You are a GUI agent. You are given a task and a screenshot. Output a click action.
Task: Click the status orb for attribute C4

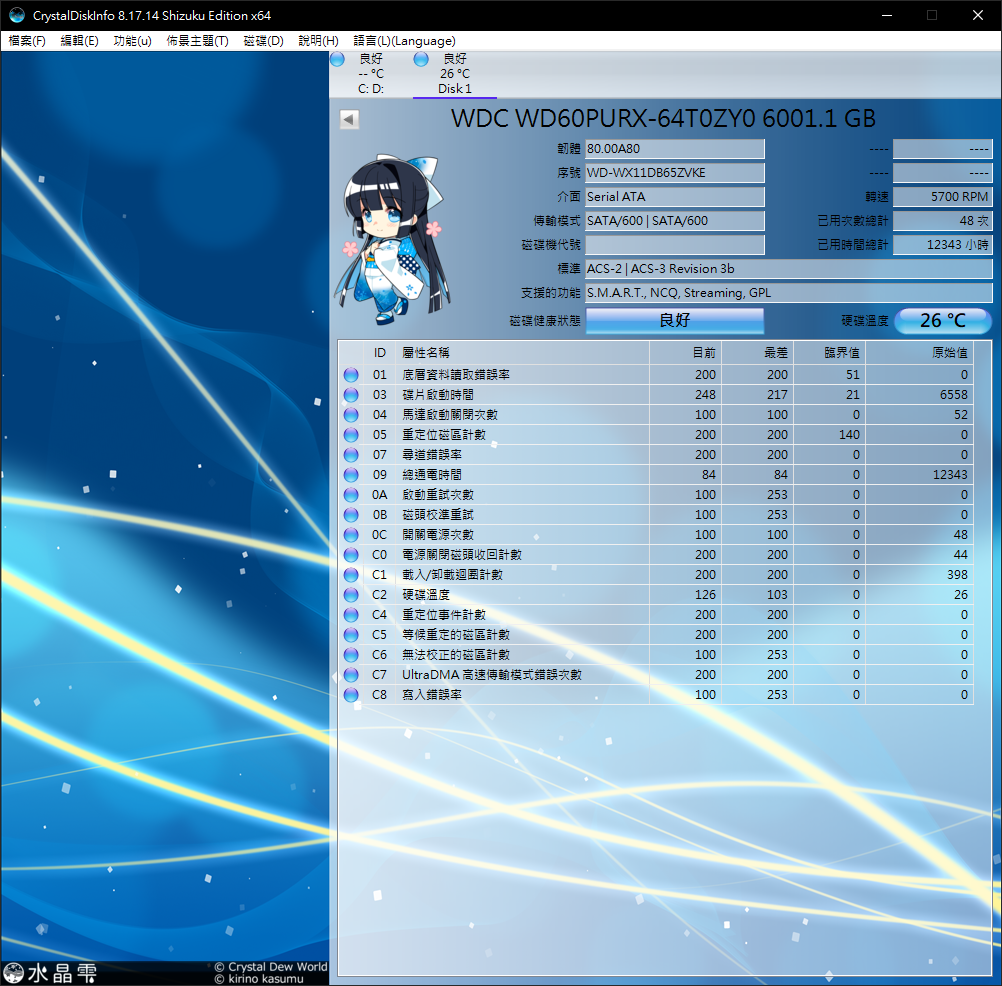(x=351, y=615)
